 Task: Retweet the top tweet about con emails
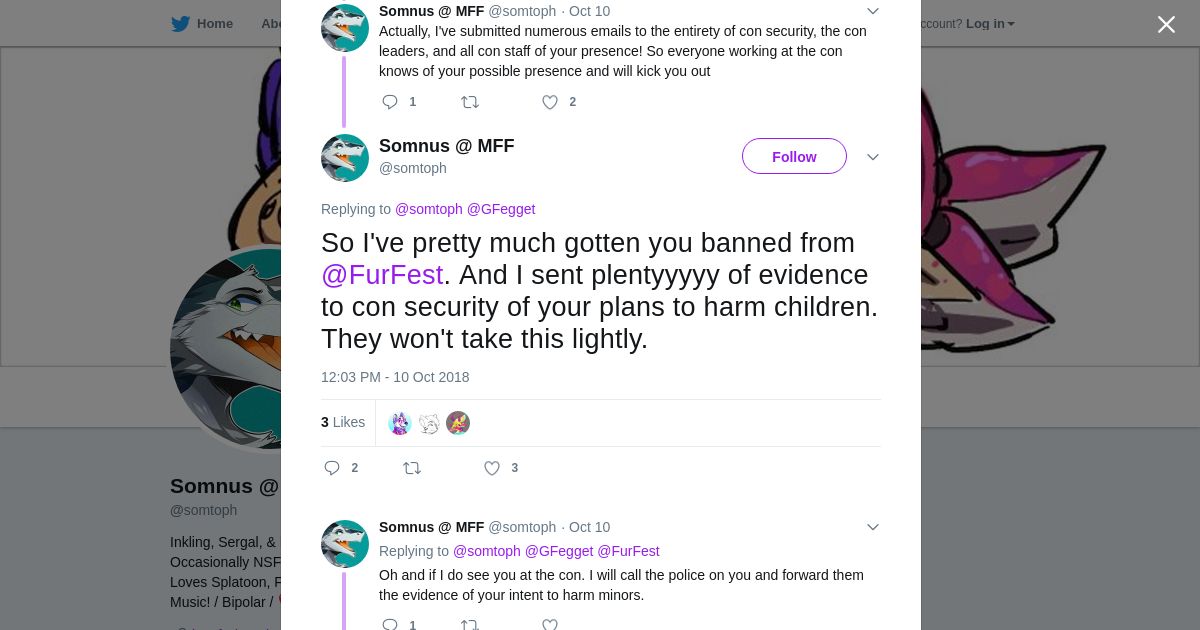[x=470, y=102]
